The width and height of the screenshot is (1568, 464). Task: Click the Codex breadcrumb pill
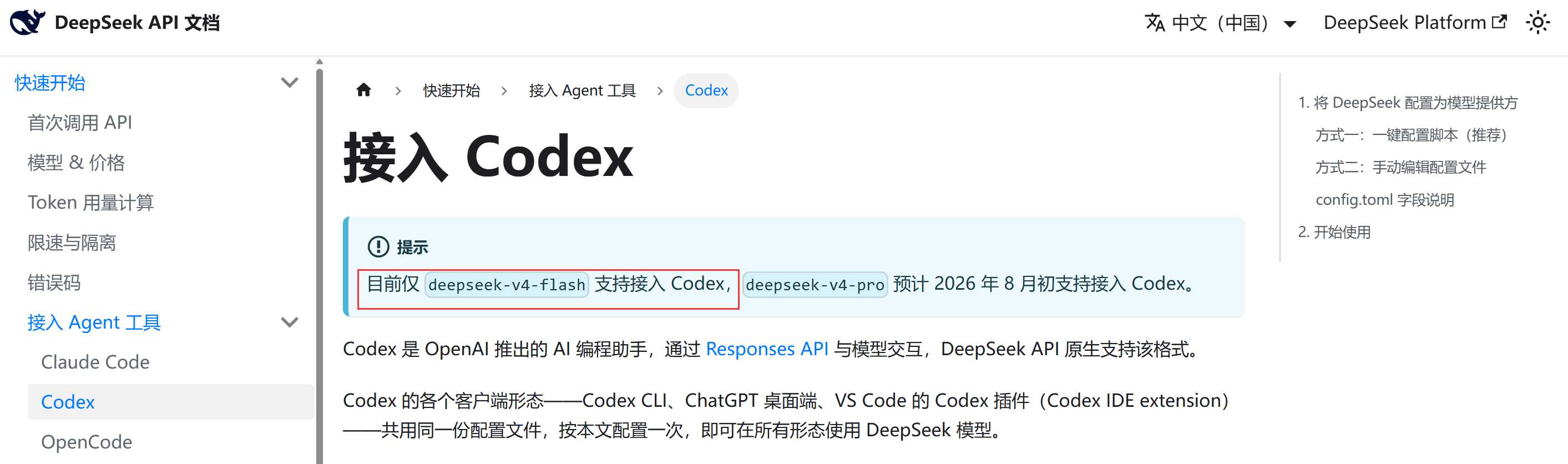tap(706, 90)
